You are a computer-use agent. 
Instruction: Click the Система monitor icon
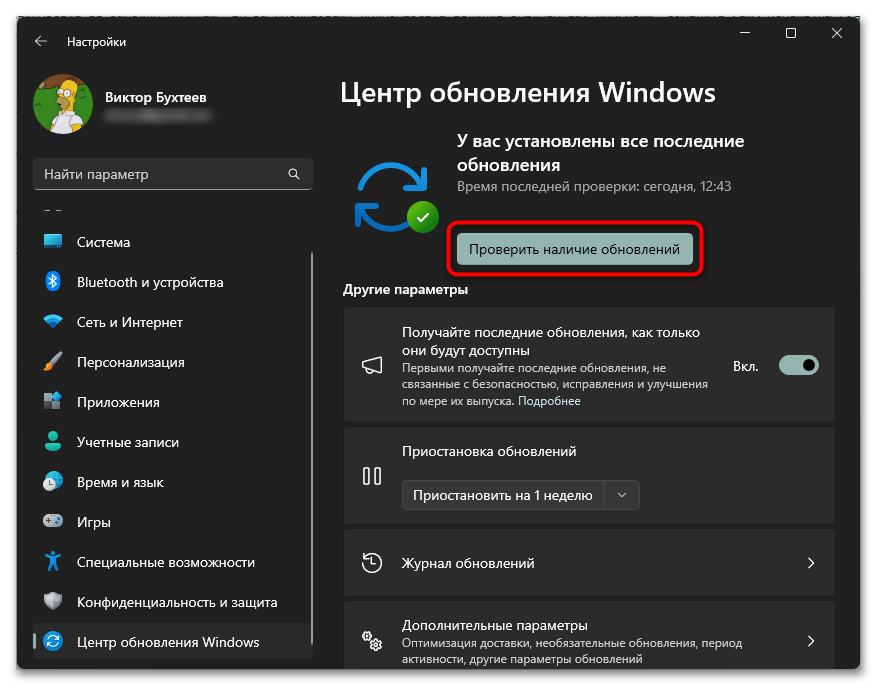[x=53, y=242]
